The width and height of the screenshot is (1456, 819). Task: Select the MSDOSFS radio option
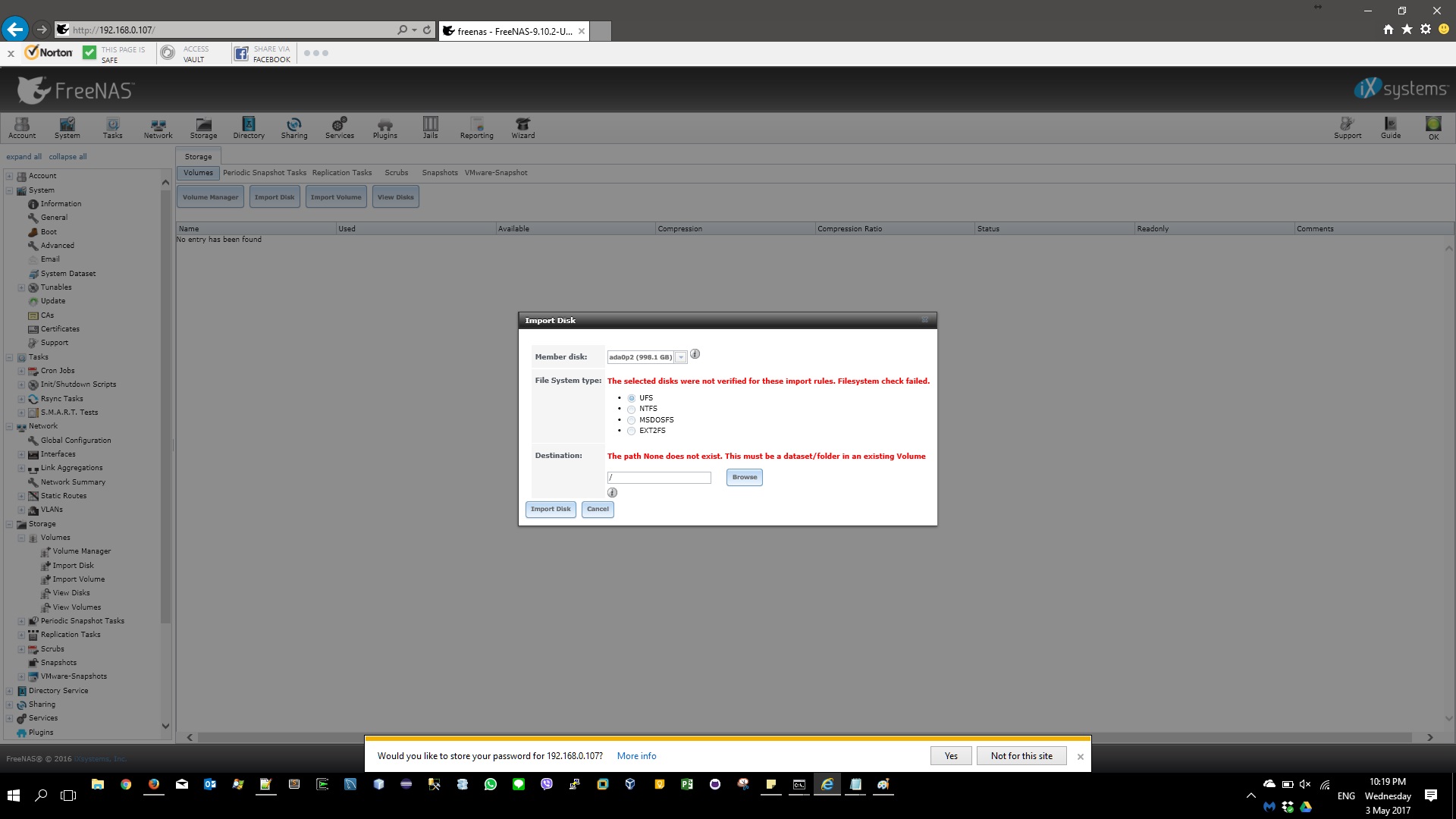[631, 420]
